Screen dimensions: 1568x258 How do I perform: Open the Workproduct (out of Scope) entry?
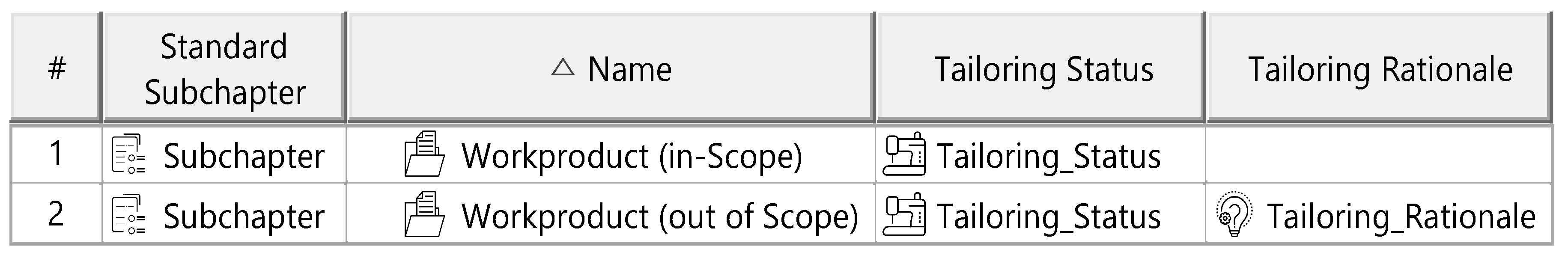click(x=660, y=216)
